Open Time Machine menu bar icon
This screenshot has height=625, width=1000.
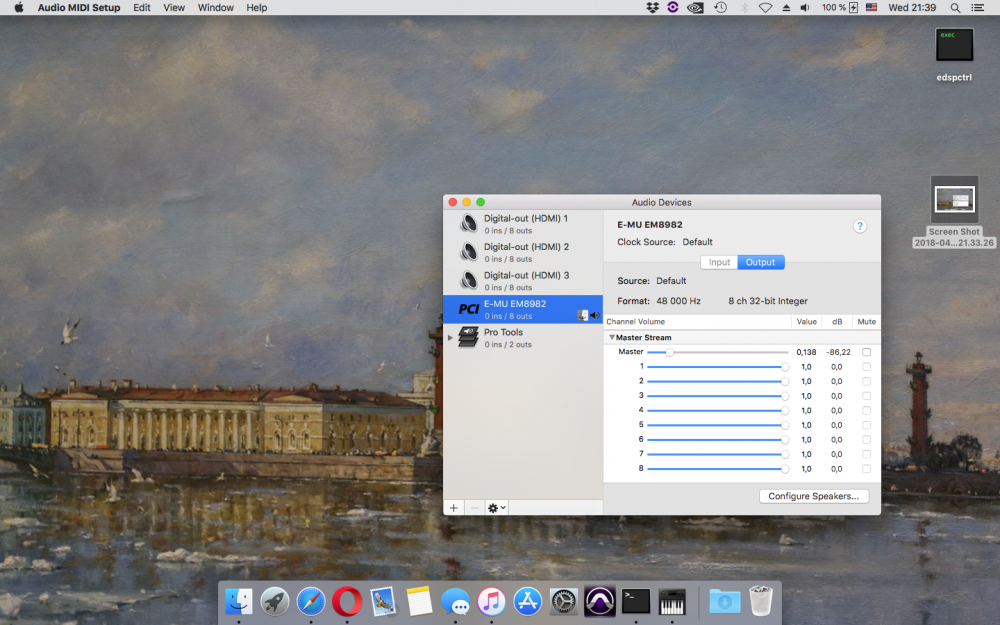(x=721, y=8)
